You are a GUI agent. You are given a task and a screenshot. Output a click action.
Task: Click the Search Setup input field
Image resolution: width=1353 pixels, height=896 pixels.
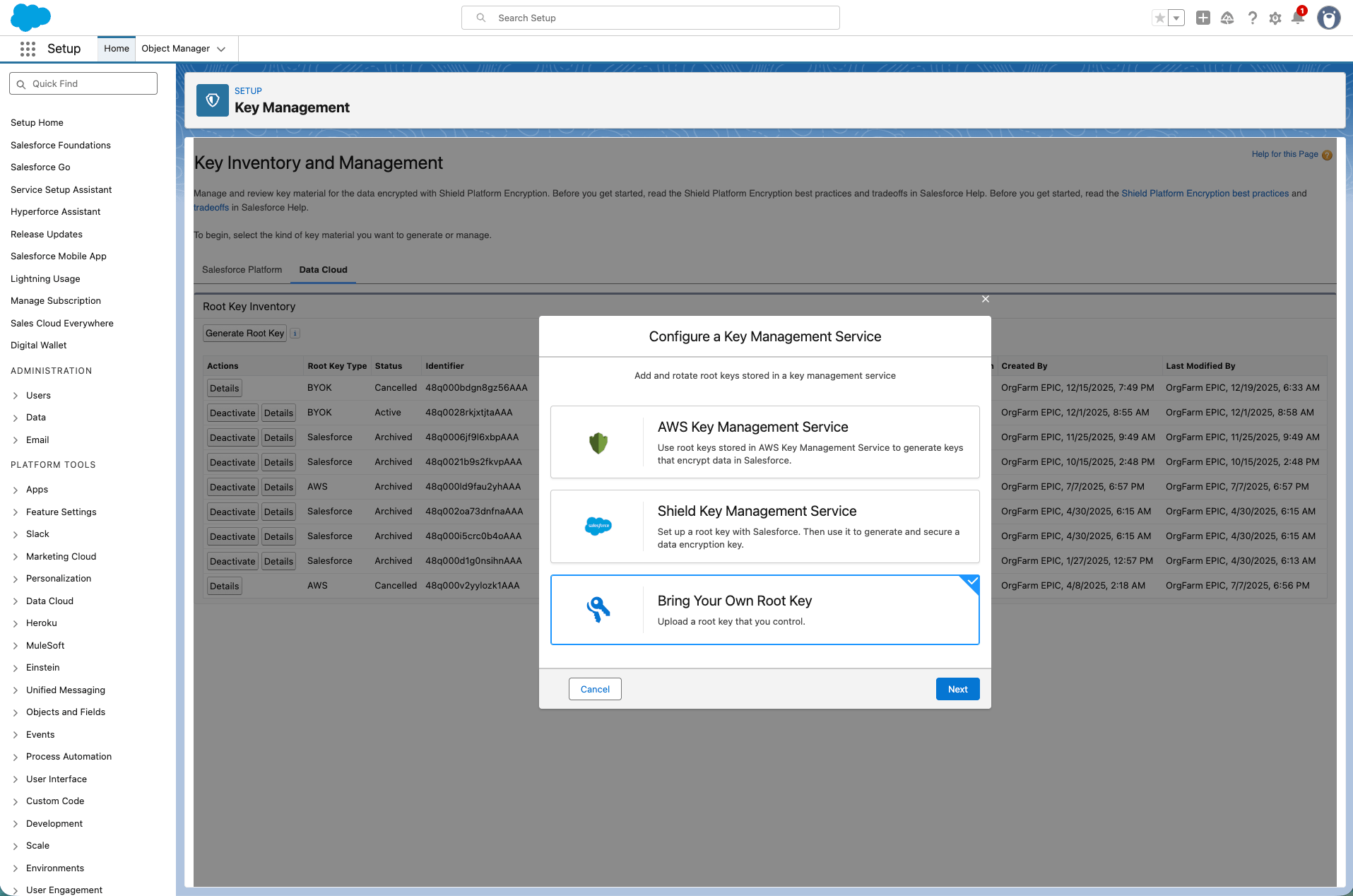pos(650,18)
